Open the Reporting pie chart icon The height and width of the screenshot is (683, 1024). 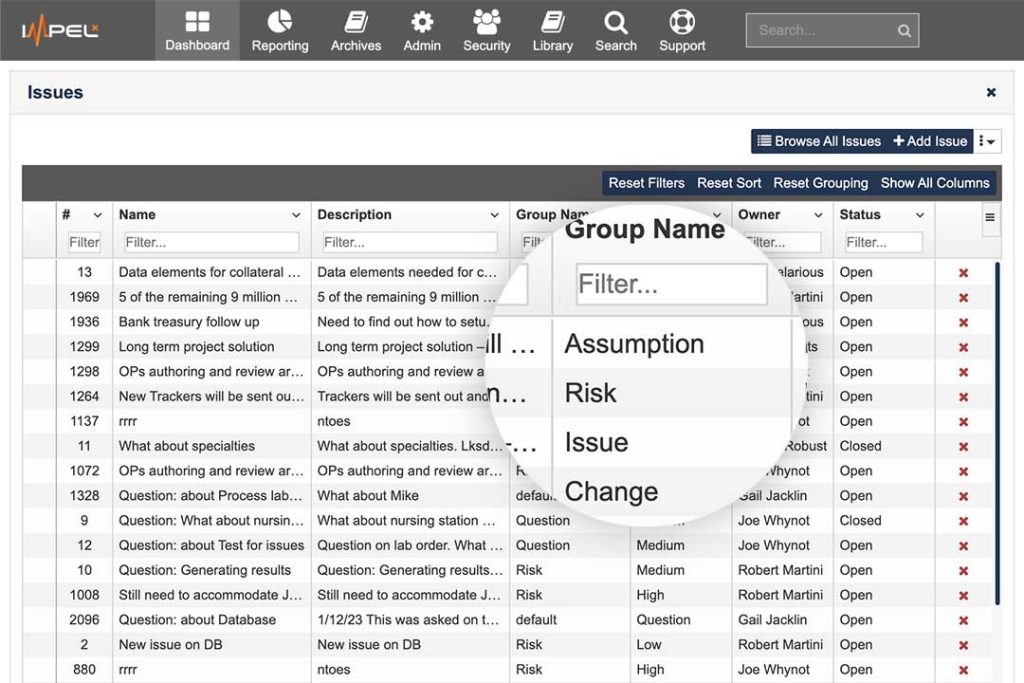tap(280, 22)
